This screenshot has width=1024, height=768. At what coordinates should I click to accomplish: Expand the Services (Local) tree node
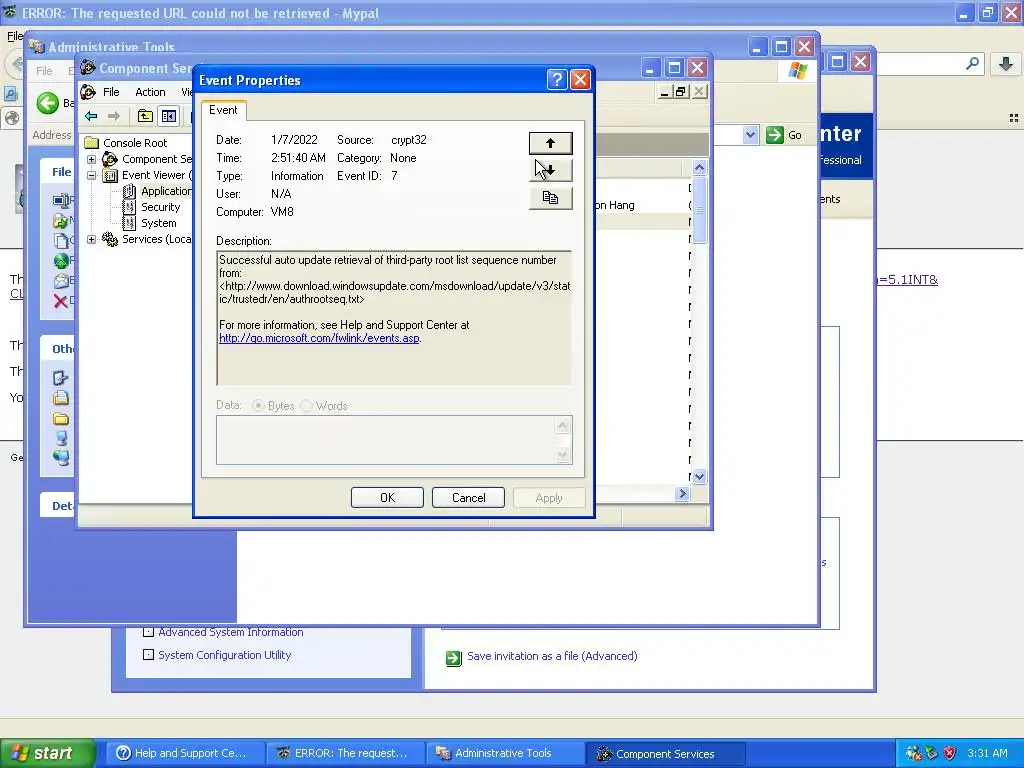pos(91,239)
